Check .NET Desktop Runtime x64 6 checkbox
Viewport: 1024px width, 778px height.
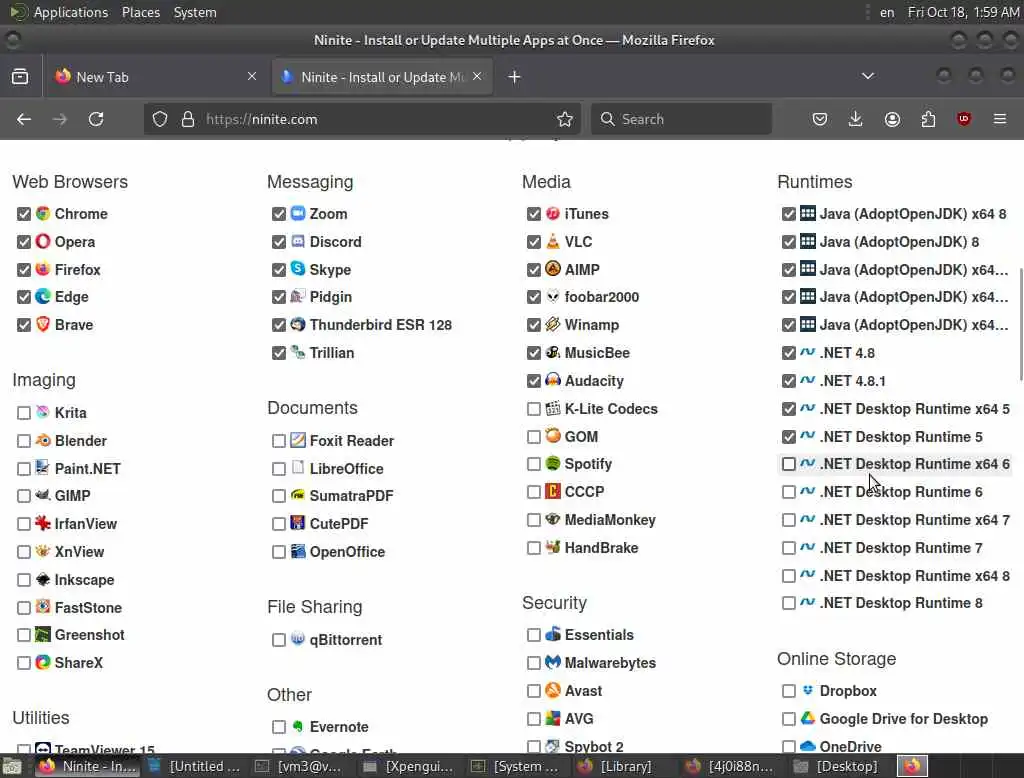789,464
